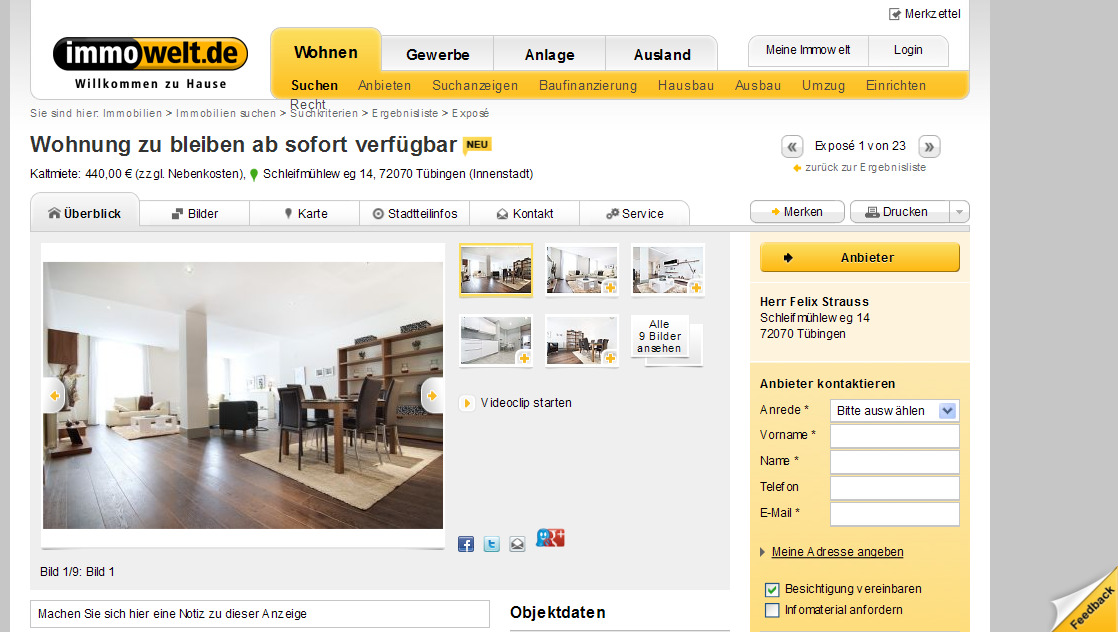
Task: Select third thumbnail with white shelves
Action: [x=667, y=270]
